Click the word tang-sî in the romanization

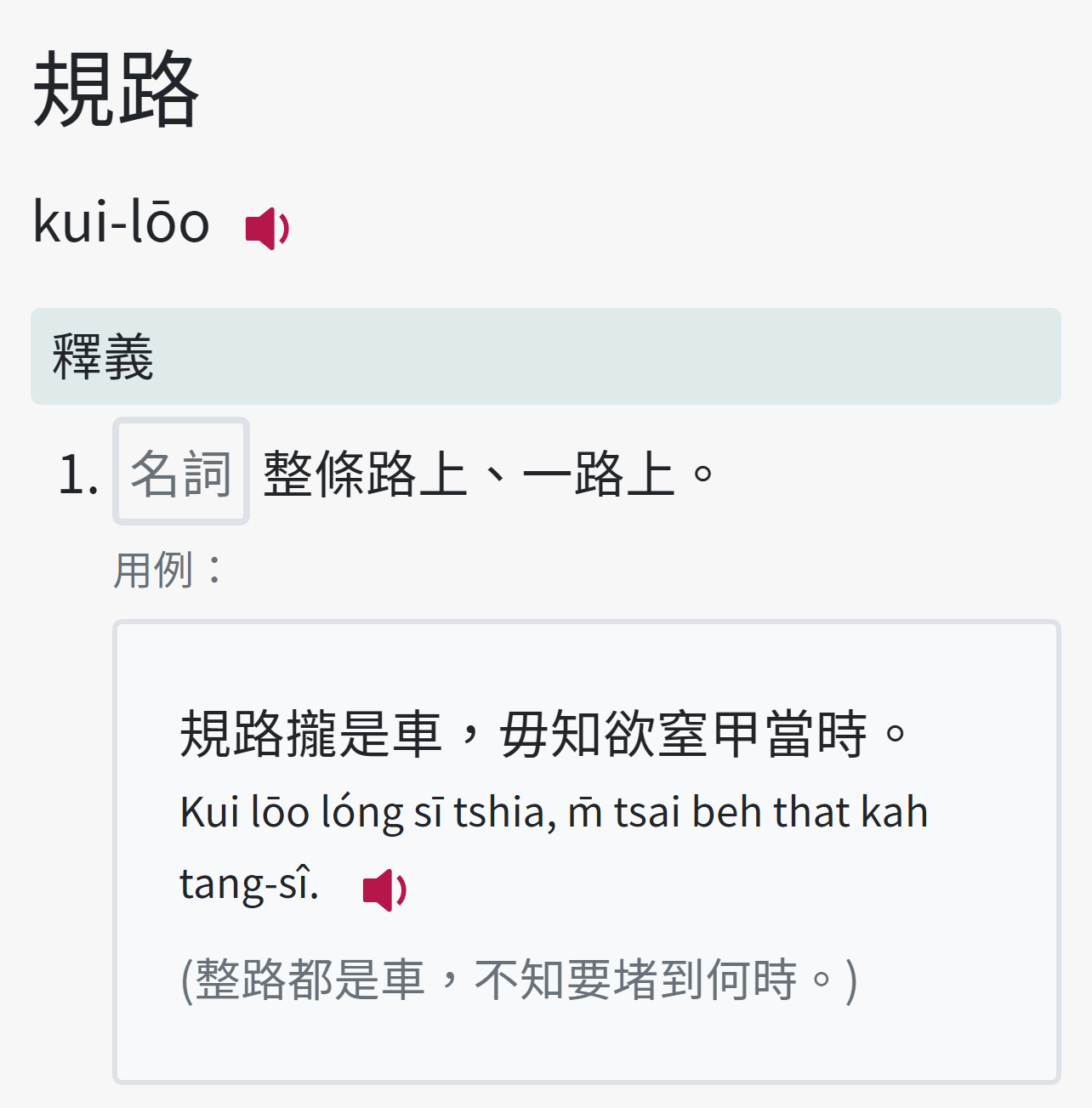click(248, 883)
